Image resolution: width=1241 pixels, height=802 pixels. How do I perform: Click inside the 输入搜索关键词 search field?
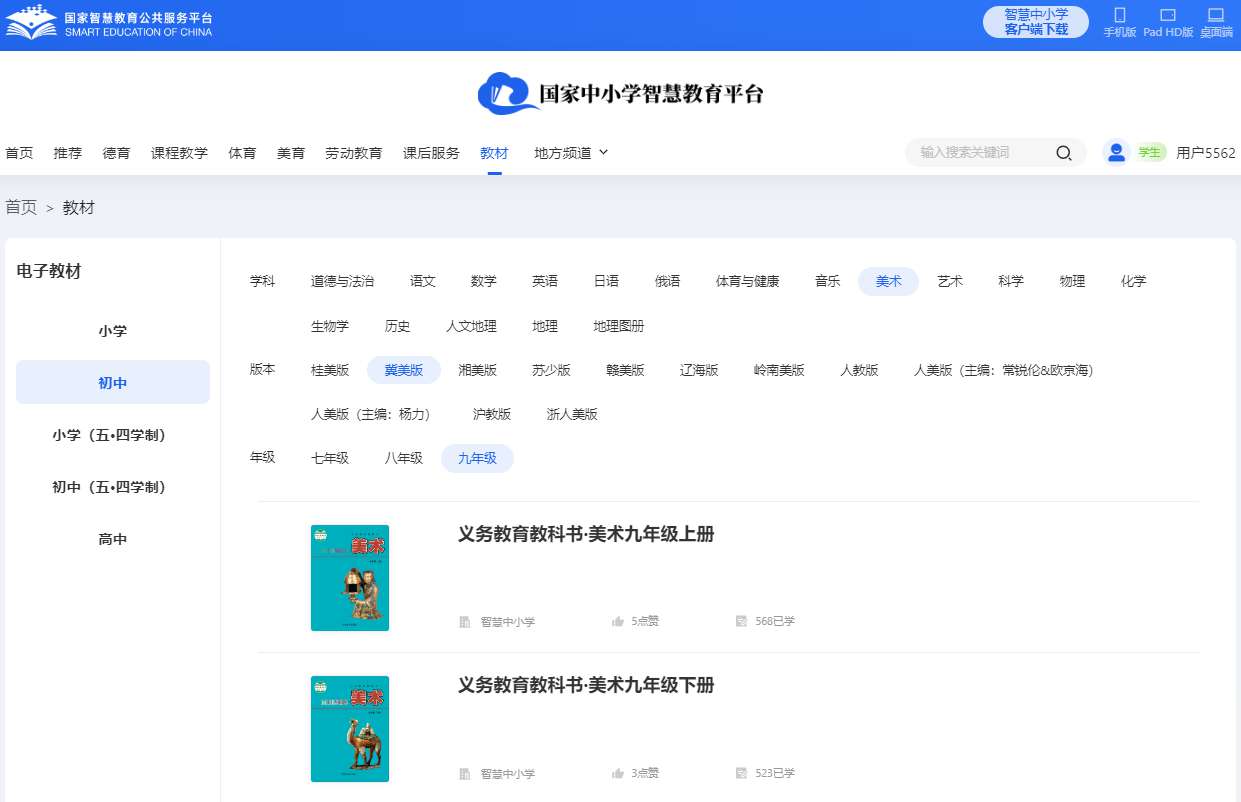pyautogui.click(x=980, y=153)
